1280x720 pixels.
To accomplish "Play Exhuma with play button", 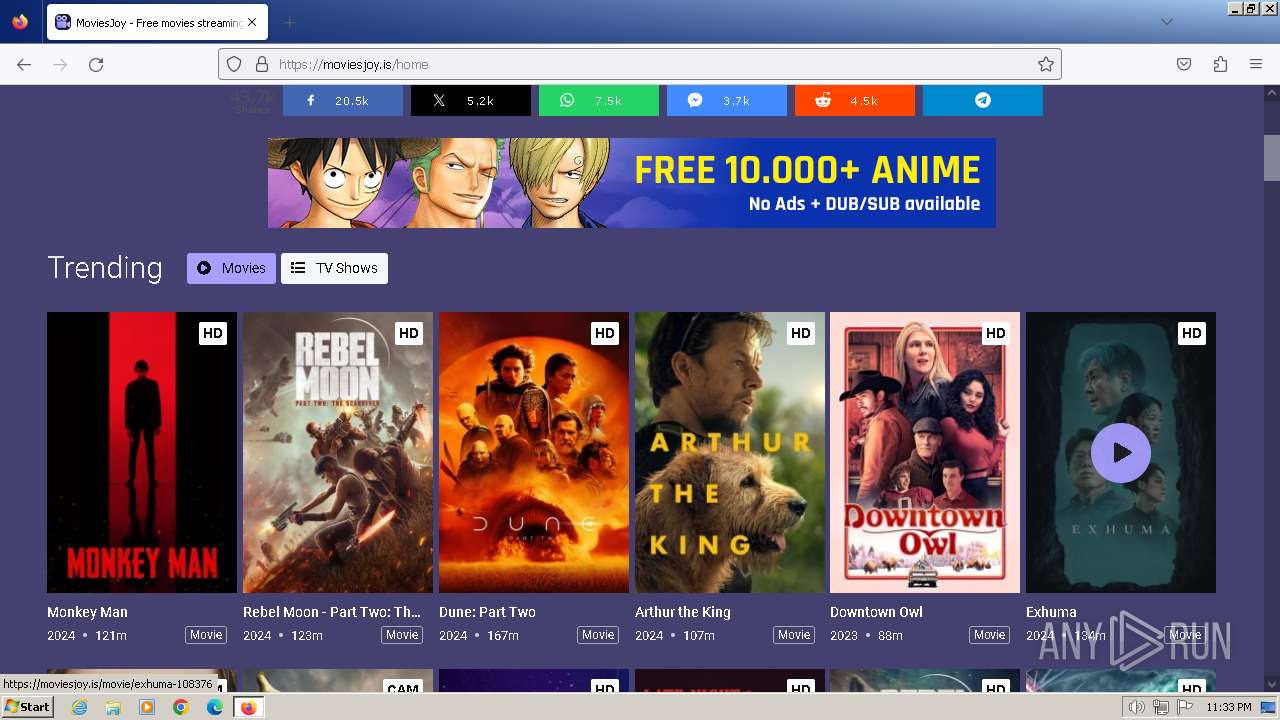I will coord(1121,453).
